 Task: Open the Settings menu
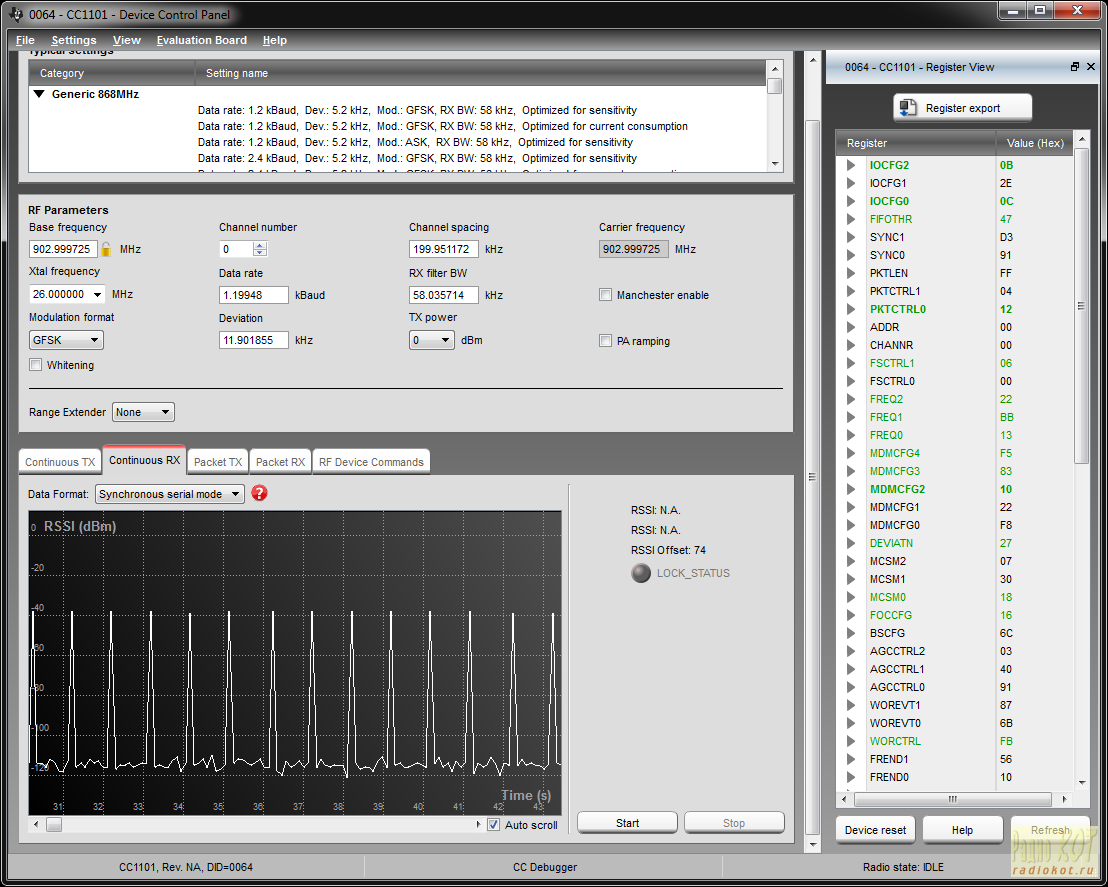[x=73, y=40]
